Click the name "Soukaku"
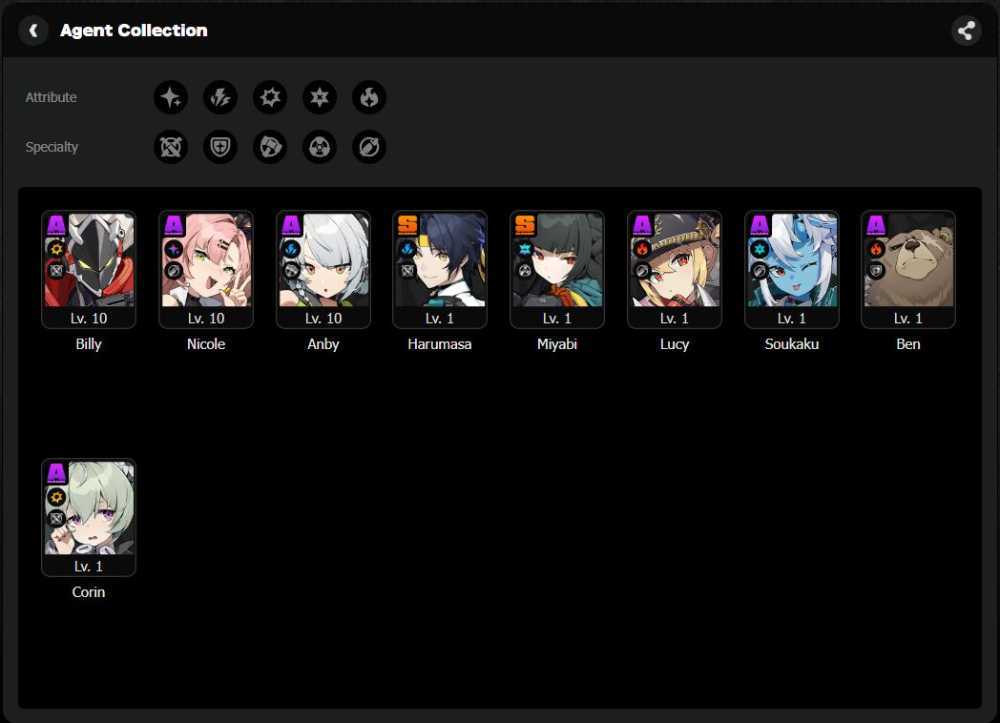The image size is (1000, 723). tap(792, 344)
